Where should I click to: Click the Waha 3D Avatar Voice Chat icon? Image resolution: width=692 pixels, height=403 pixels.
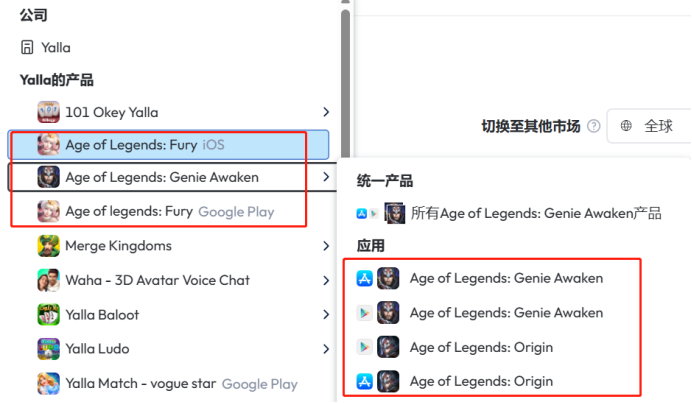[x=49, y=280]
